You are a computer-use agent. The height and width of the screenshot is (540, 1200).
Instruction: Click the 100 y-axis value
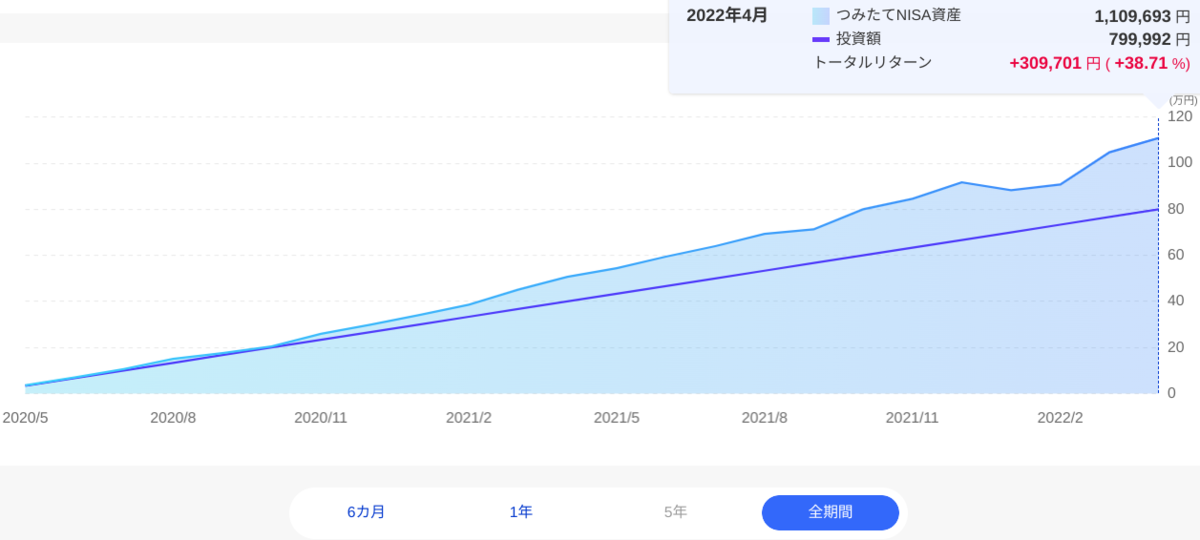(x=1178, y=162)
